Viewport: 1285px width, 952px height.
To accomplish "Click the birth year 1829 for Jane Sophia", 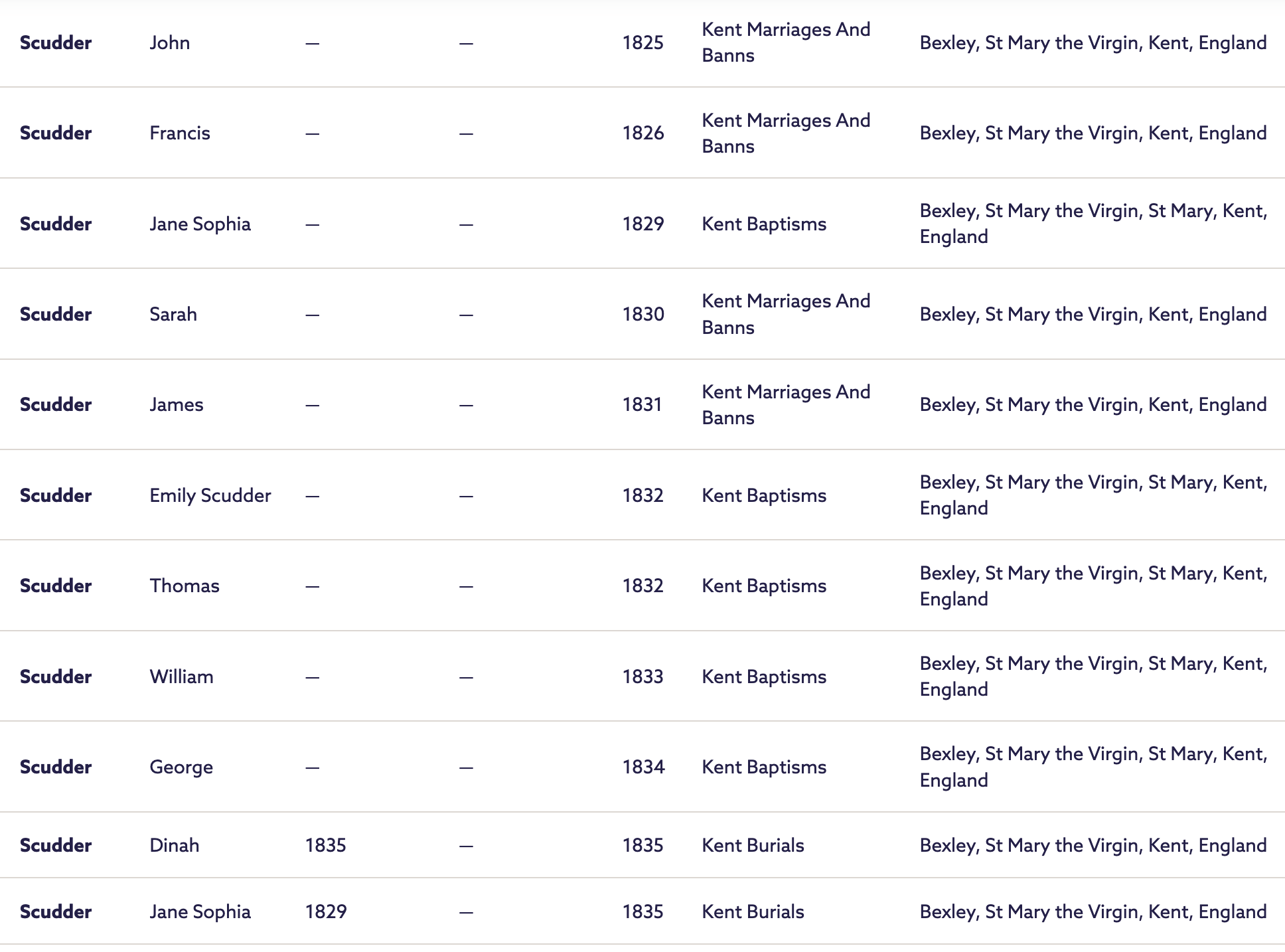I will [x=326, y=912].
